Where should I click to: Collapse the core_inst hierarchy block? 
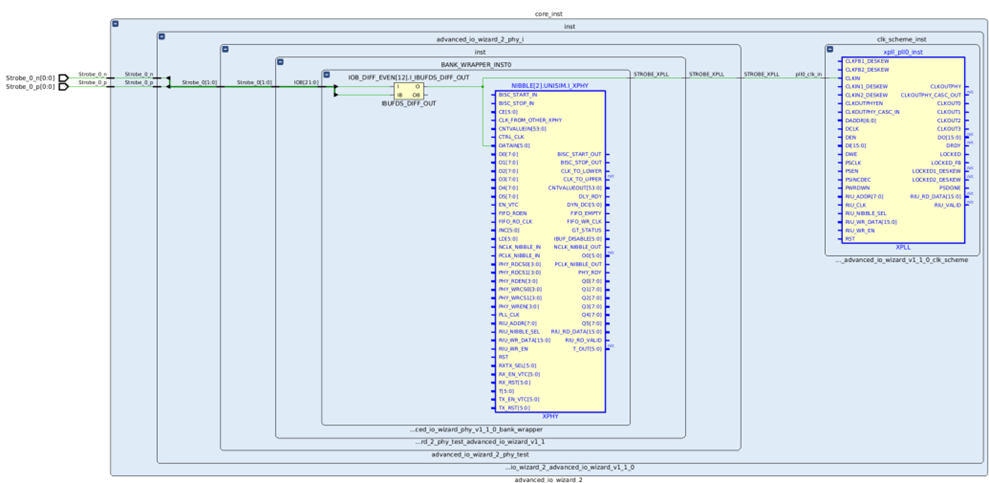point(116,22)
